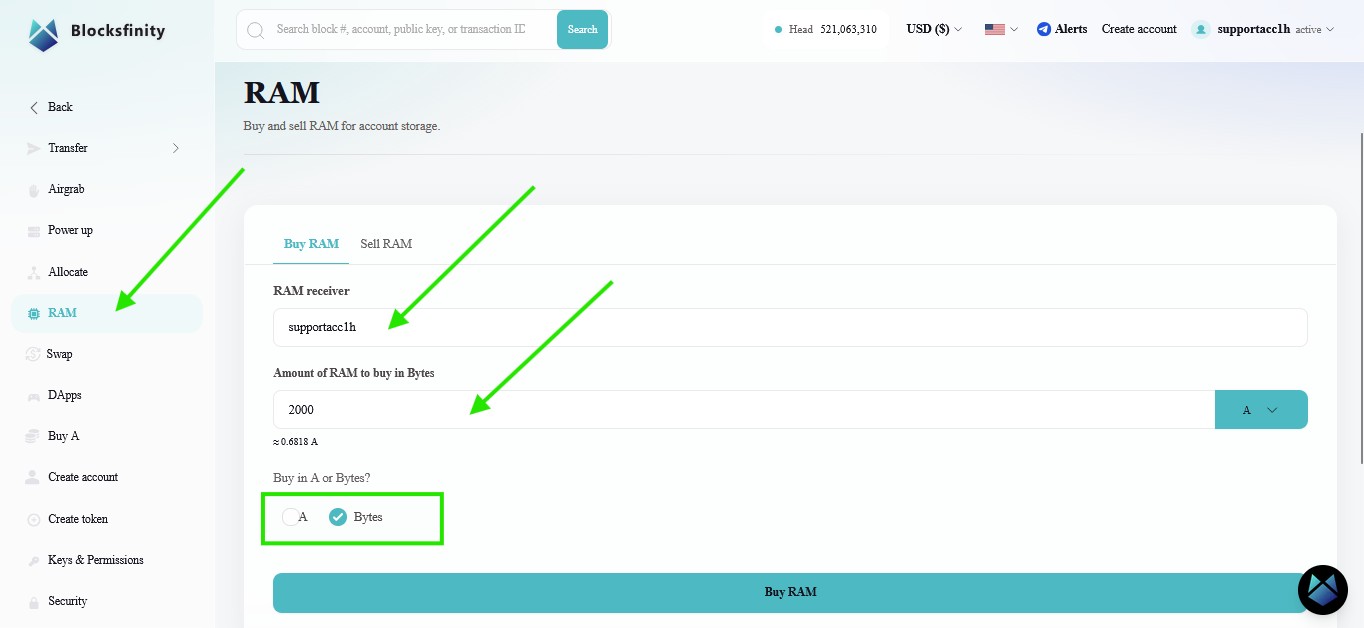
Task: Expand the Transfer submenu chevron
Action: pos(176,148)
